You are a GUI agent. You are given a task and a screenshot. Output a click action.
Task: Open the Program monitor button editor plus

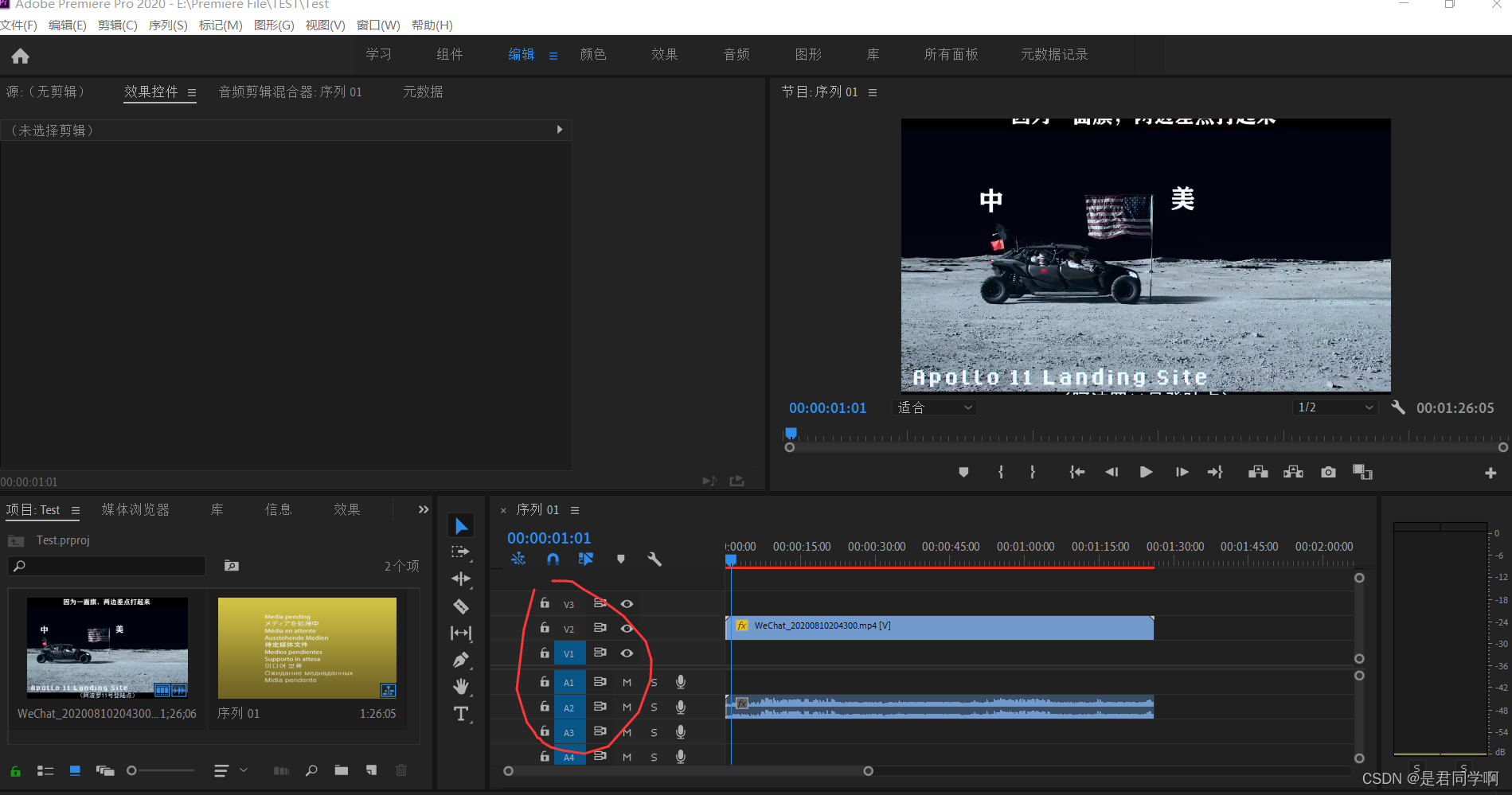[1491, 473]
